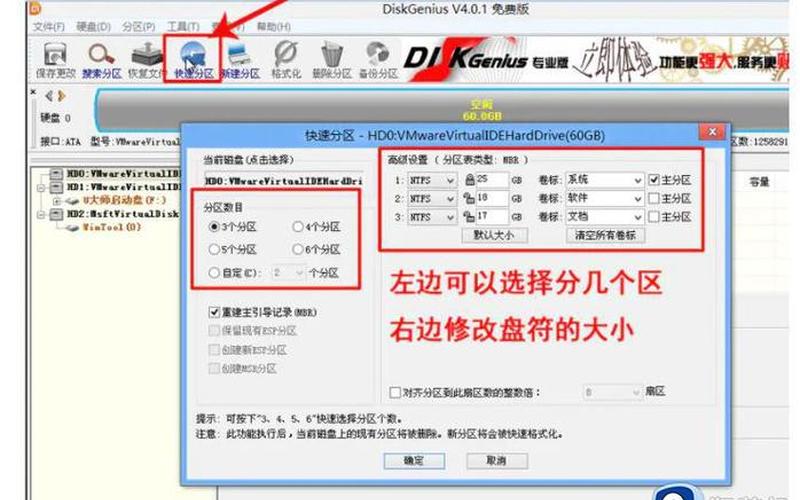The width and height of the screenshot is (800, 500).
Task: Open file system dropdown for partition 2
Action: click(432, 198)
